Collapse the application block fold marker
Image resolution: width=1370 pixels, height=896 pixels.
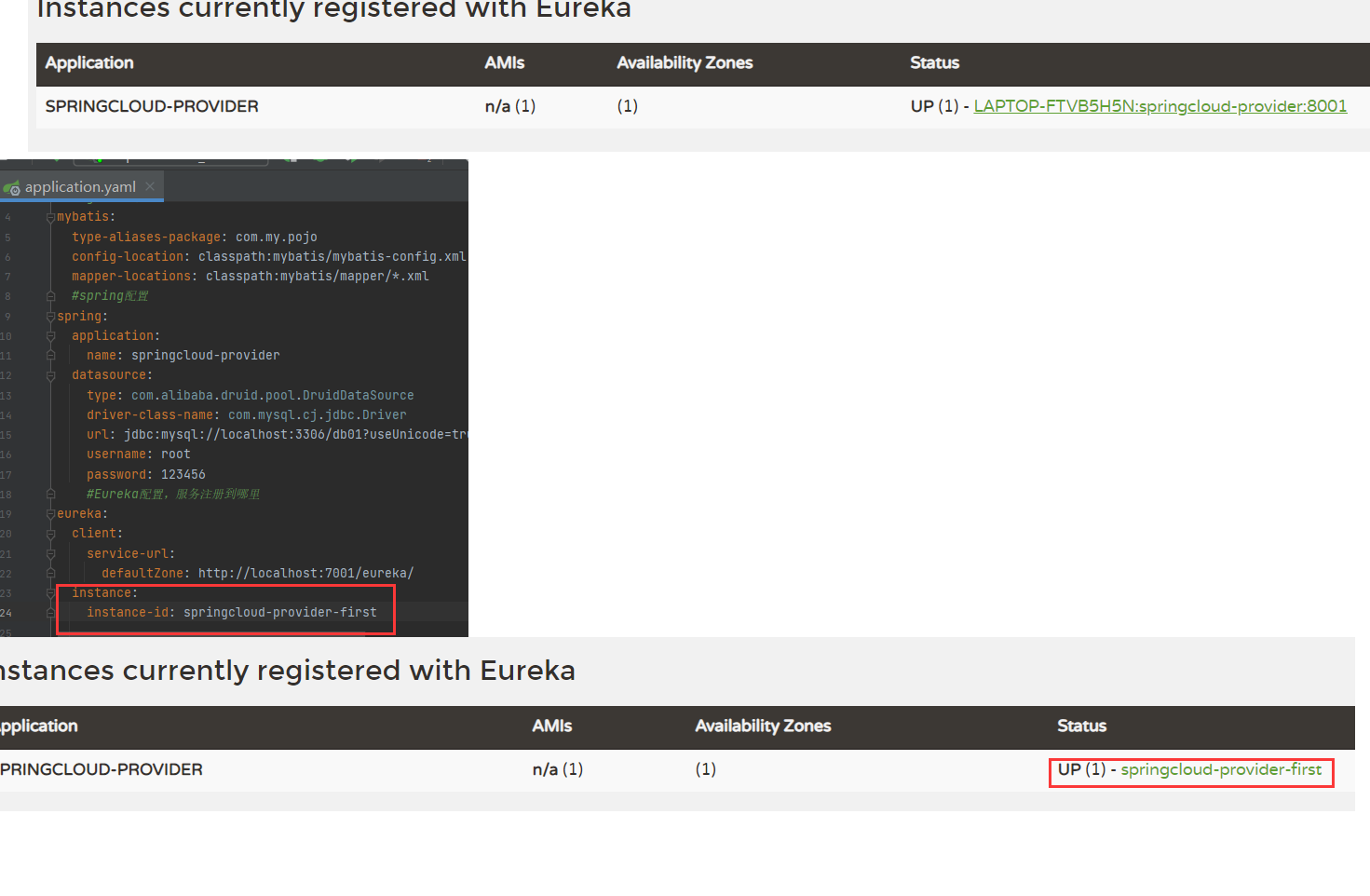pos(50,336)
